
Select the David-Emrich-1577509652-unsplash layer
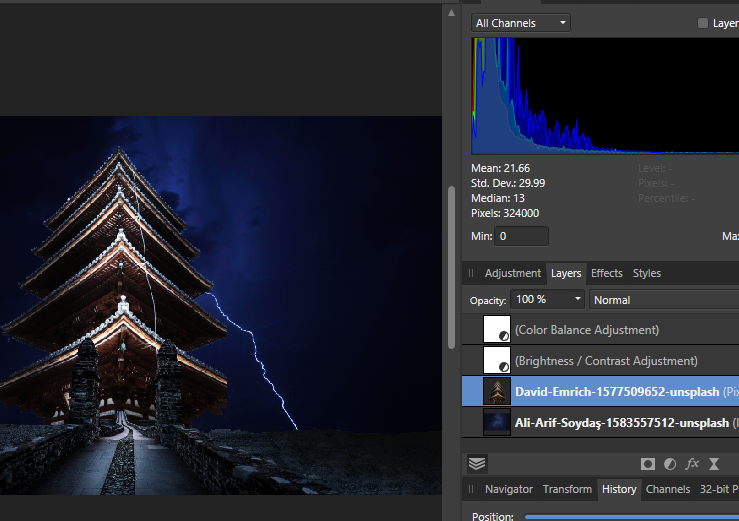click(x=600, y=391)
